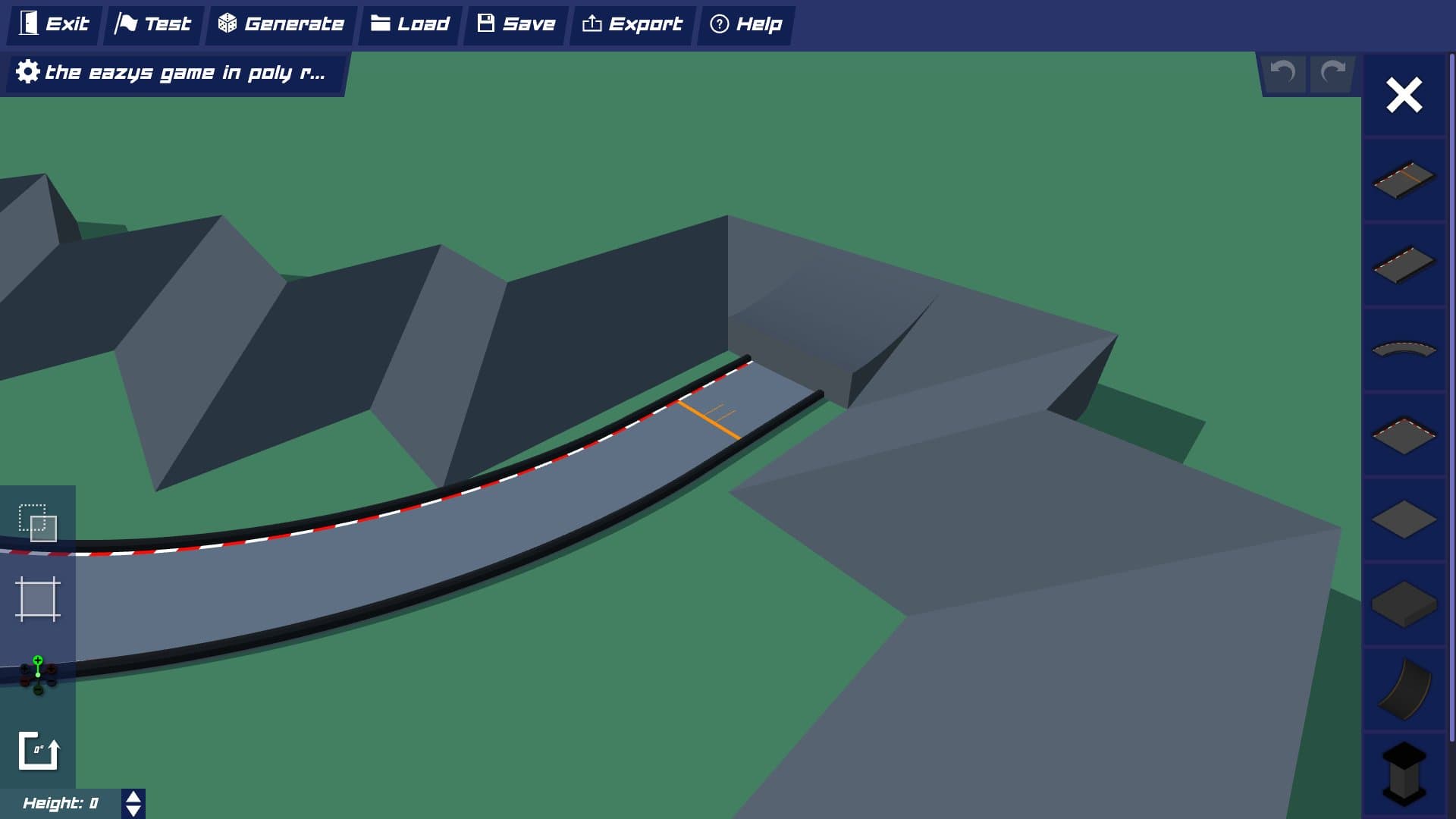Open track settings via gear title

coord(173,73)
